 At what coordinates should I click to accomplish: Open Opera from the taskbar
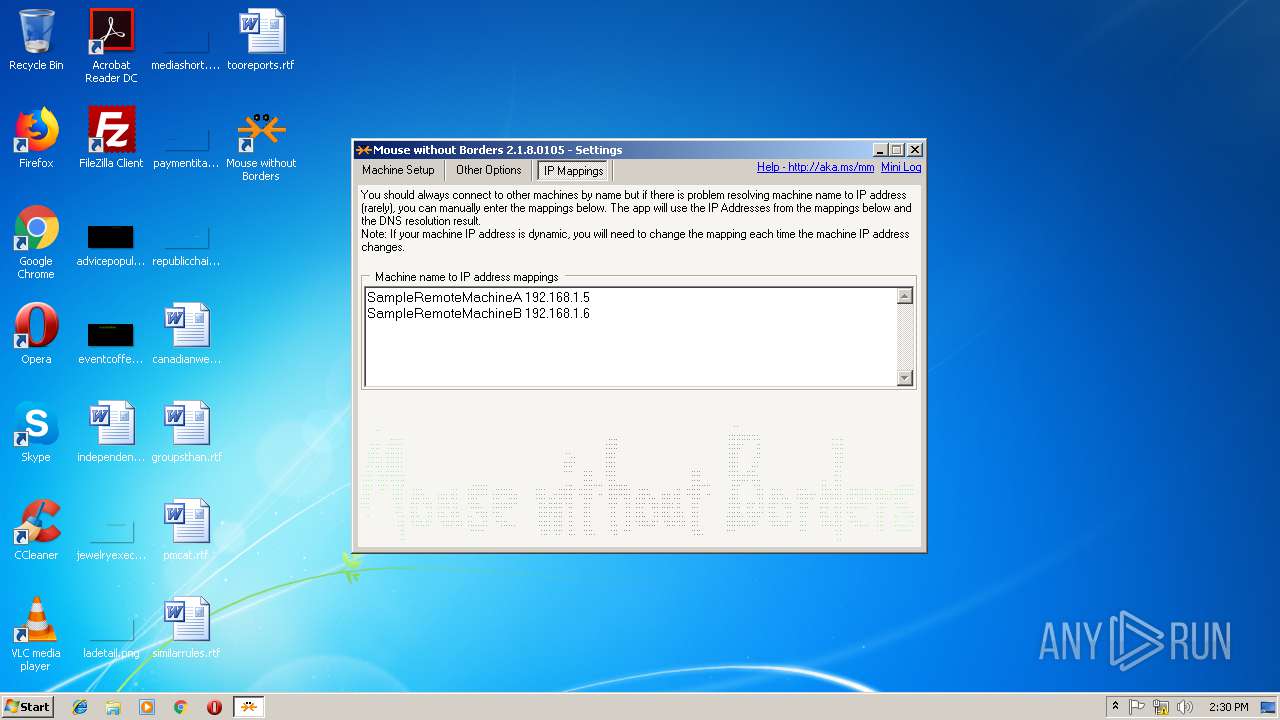(x=214, y=707)
